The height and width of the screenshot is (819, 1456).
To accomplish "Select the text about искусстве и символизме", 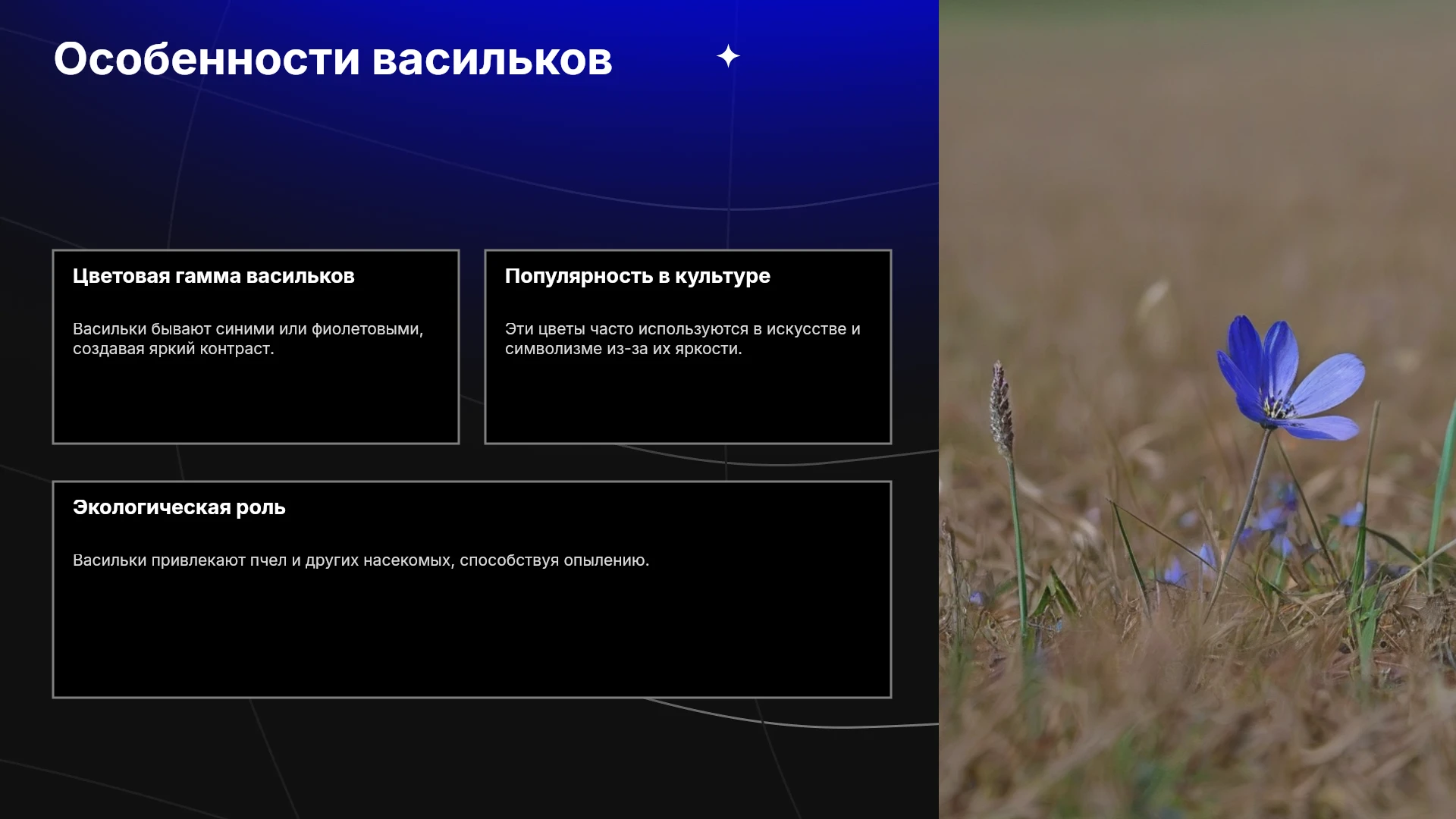I will click(682, 339).
